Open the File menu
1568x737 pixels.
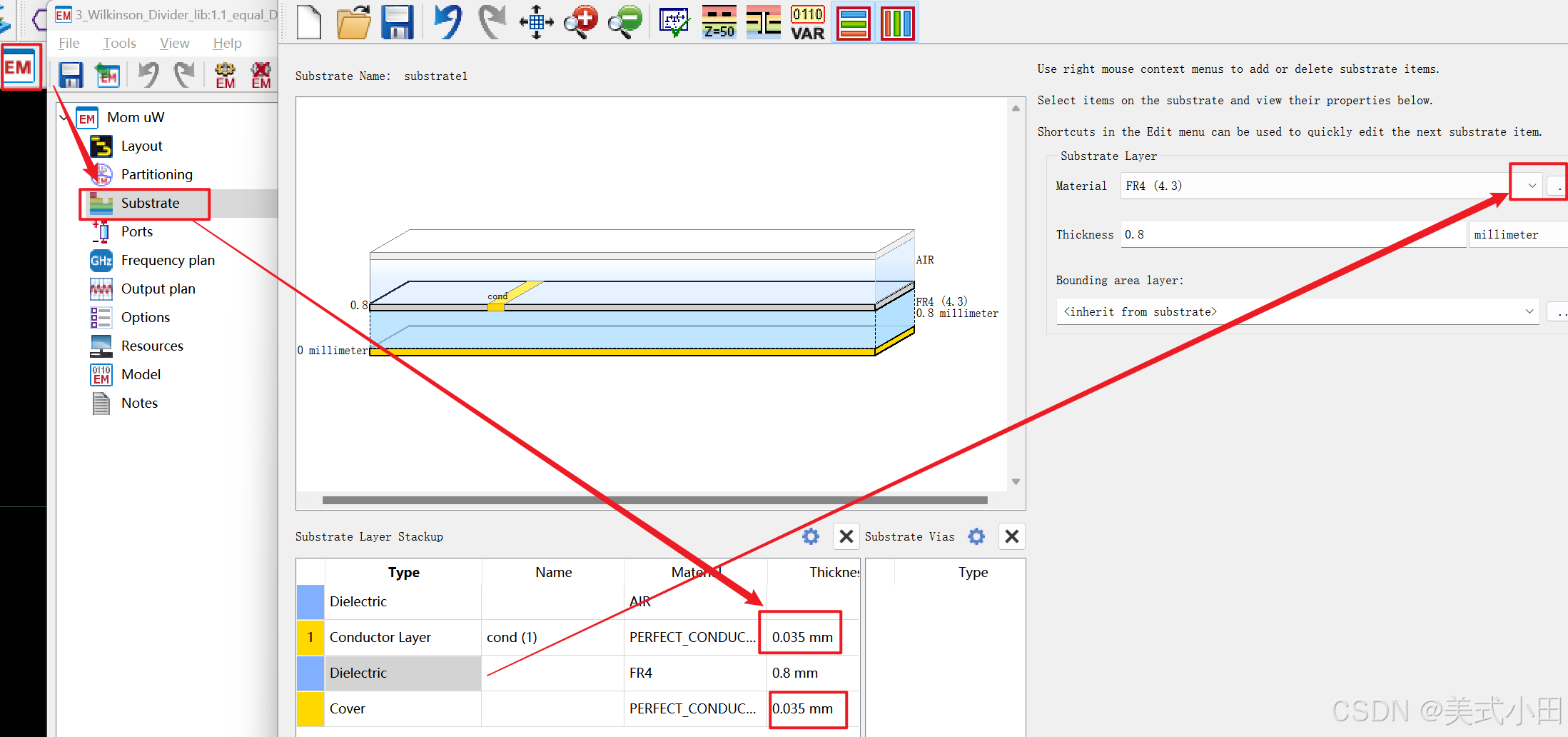click(x=69, y=43)
